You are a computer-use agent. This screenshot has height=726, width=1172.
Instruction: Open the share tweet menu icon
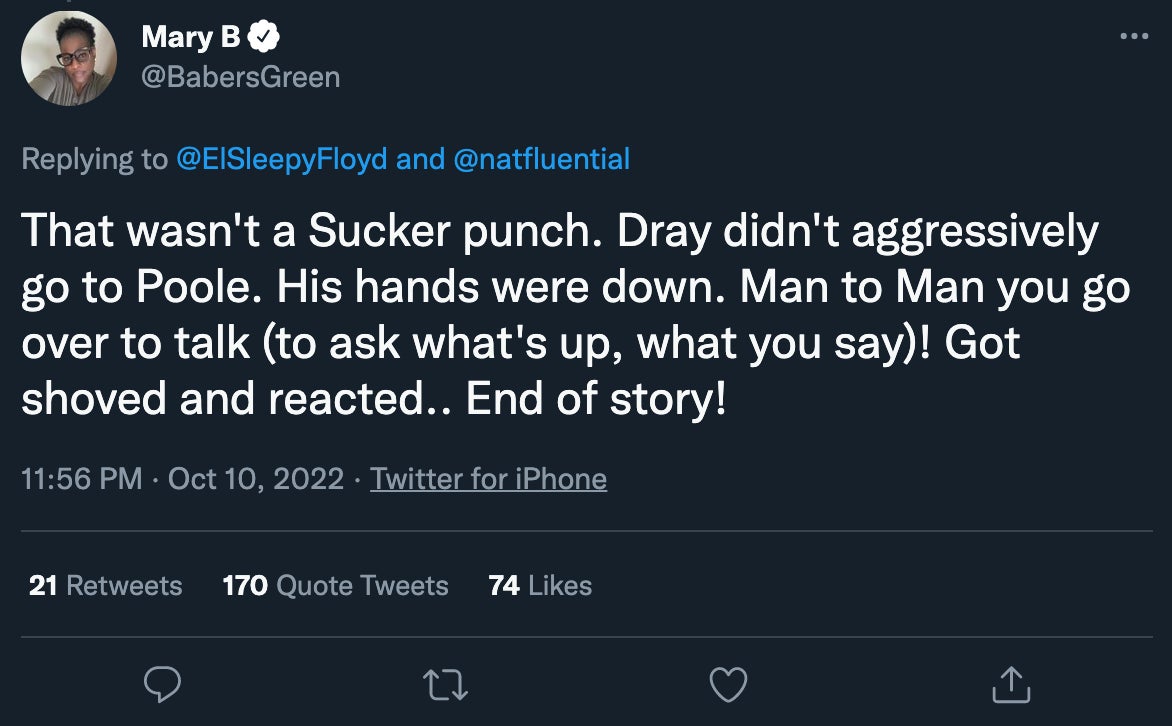coord(1012,684)
